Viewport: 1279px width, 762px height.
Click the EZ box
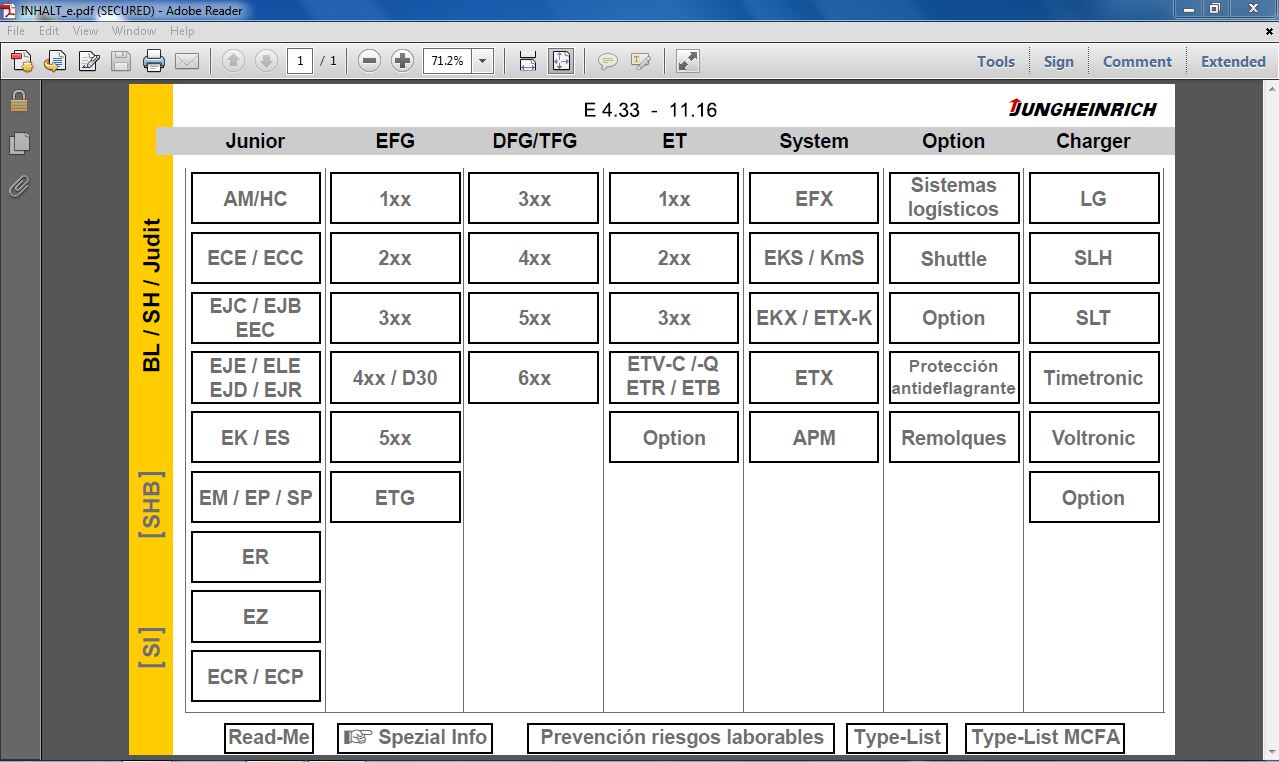[x=255, y=617]
